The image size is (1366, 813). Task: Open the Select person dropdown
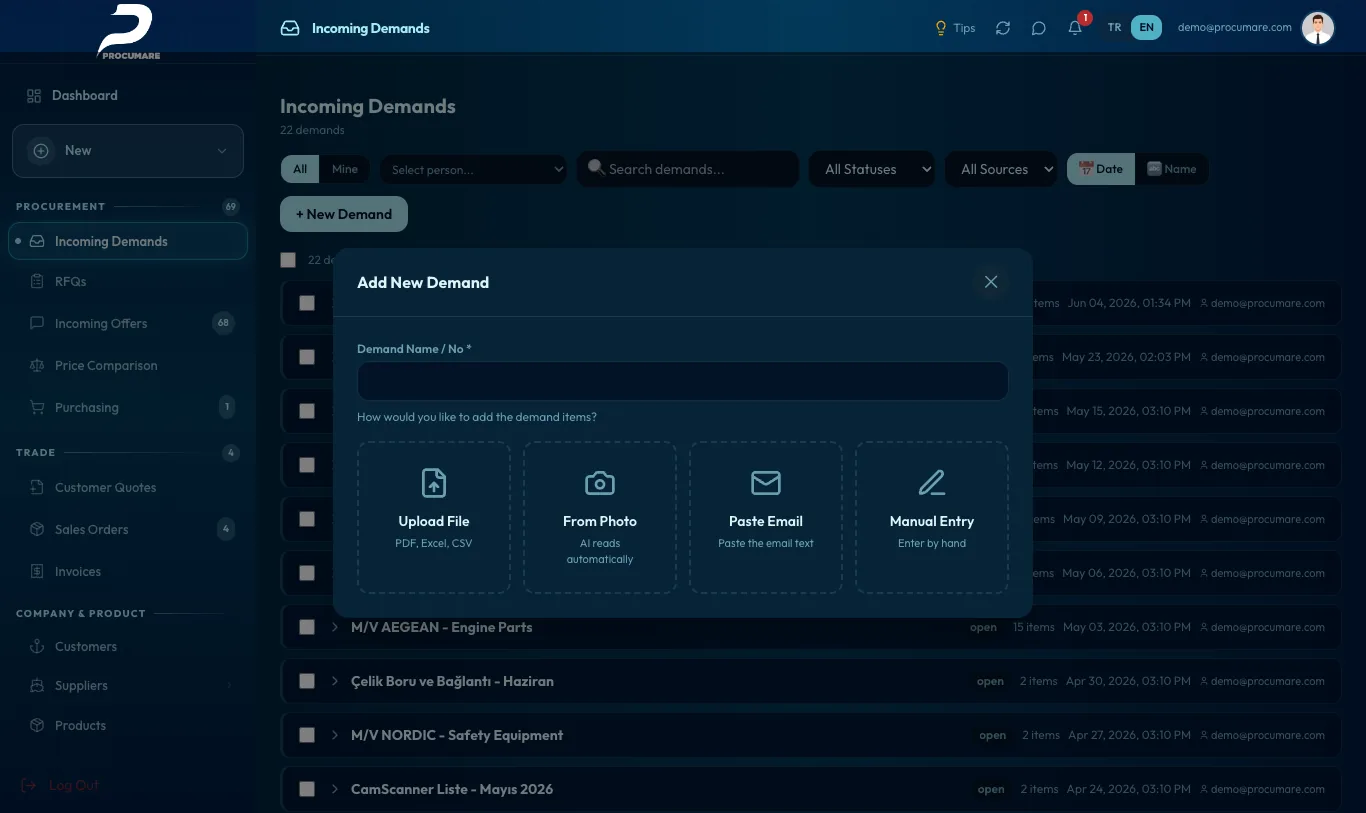(473, 169)
